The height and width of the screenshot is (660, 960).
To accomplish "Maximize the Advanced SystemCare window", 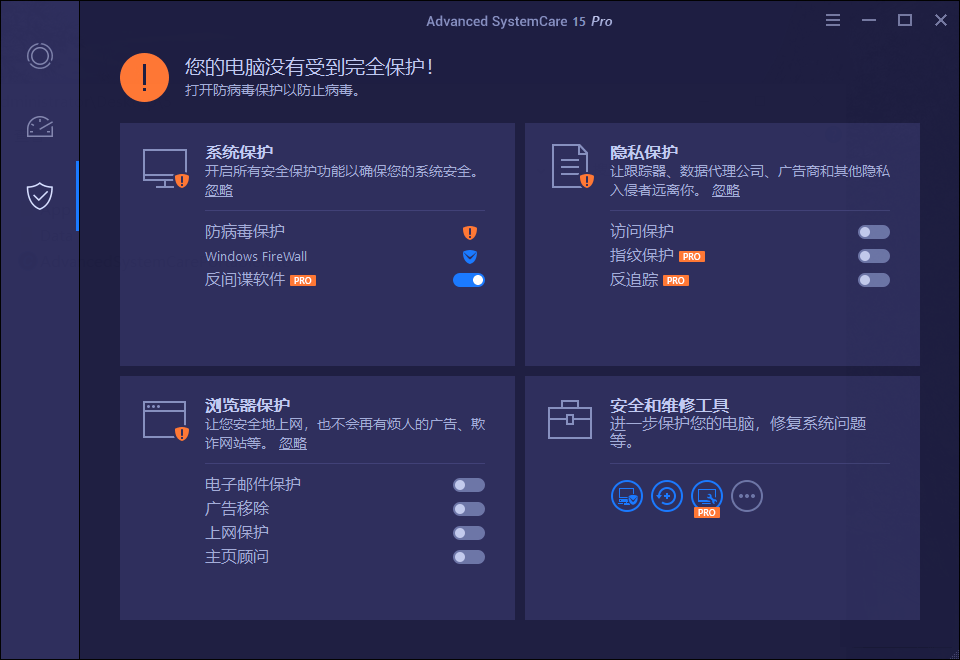I will (905, 20).
